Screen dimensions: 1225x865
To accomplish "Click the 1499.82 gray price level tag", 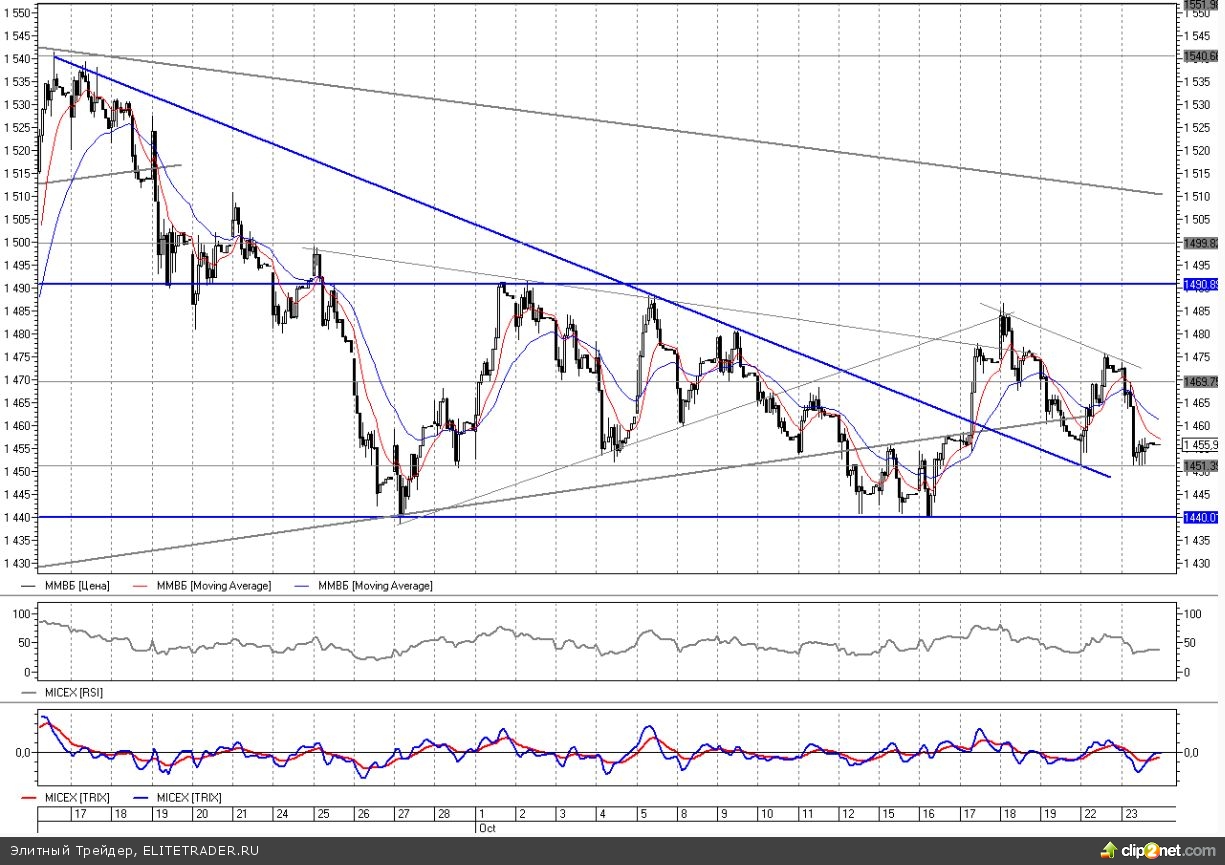I will click(x=1200, y=243).
